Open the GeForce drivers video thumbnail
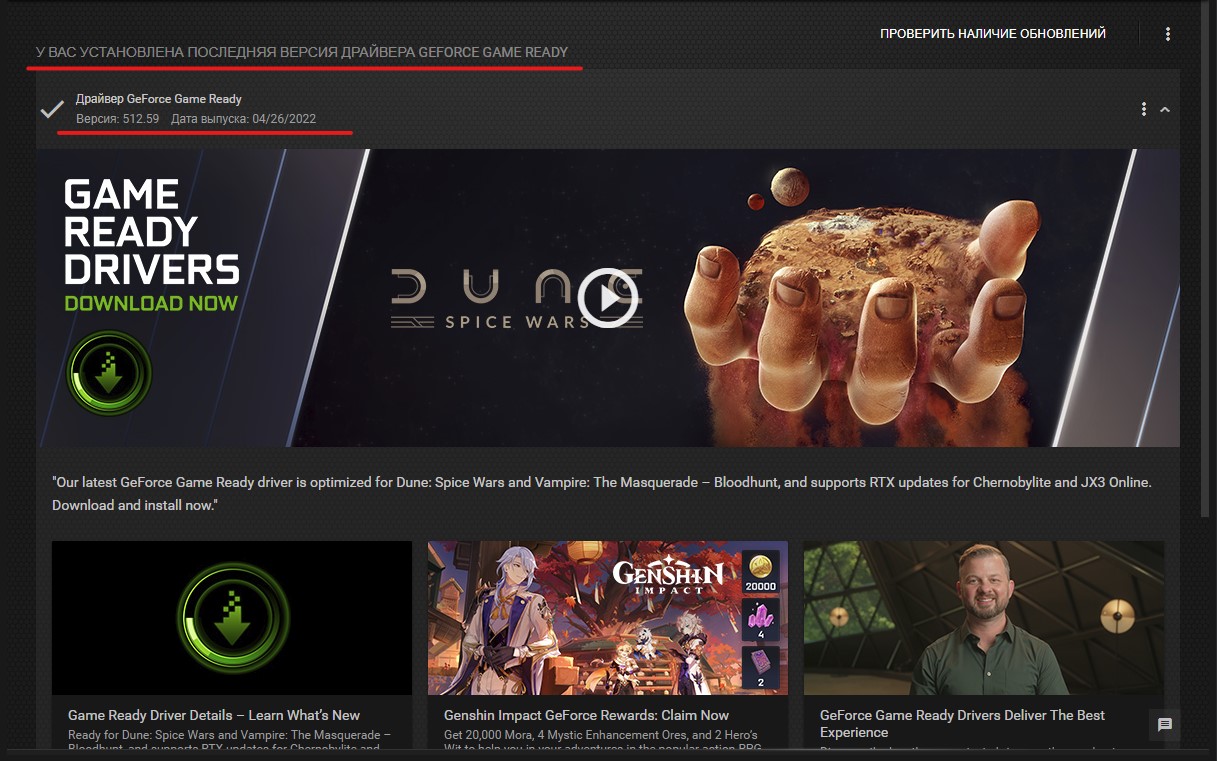This screenshot has width=1217, height=761. (984, 618)
